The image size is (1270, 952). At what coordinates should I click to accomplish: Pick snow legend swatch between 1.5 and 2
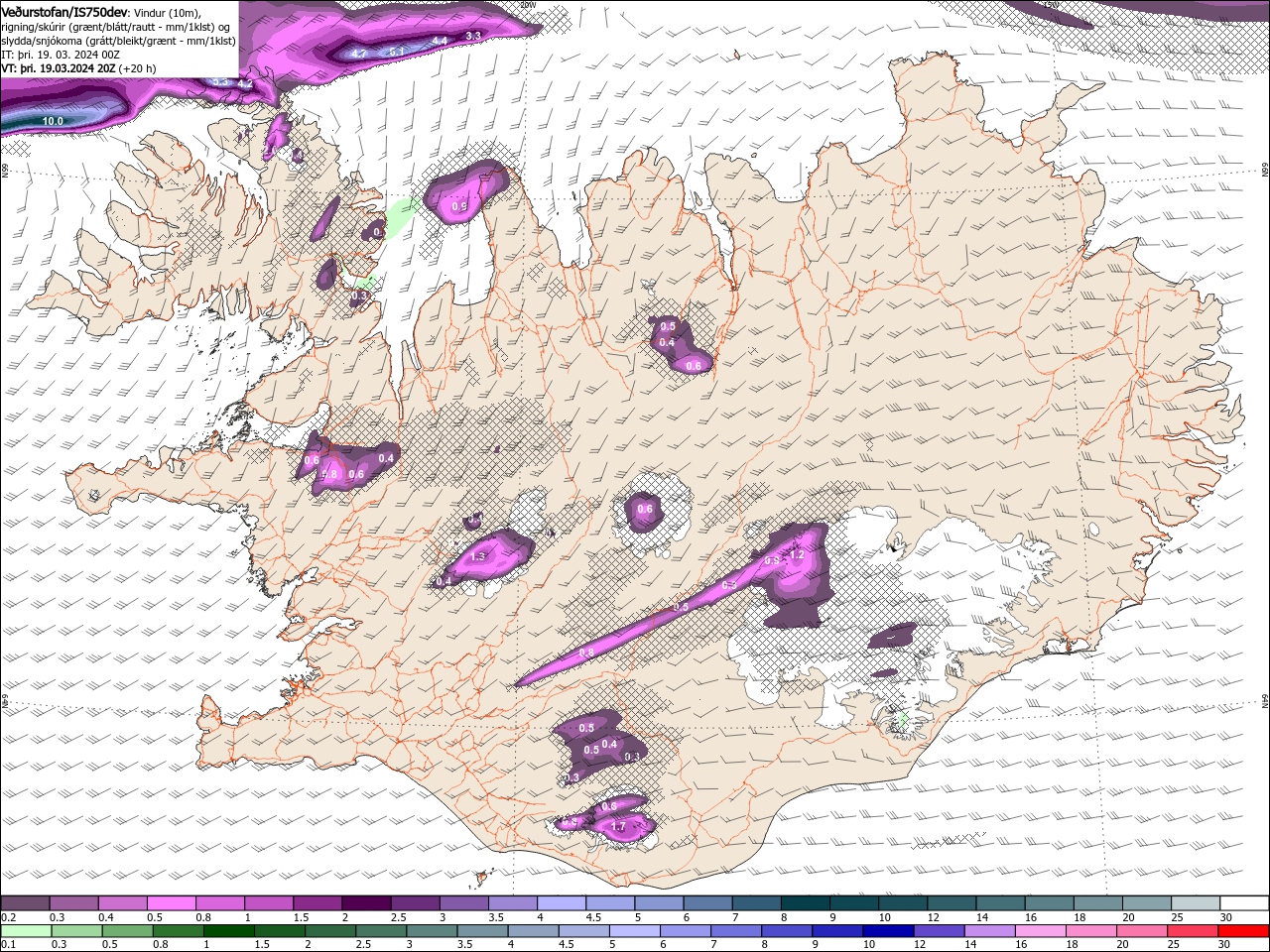pos(317,904)
